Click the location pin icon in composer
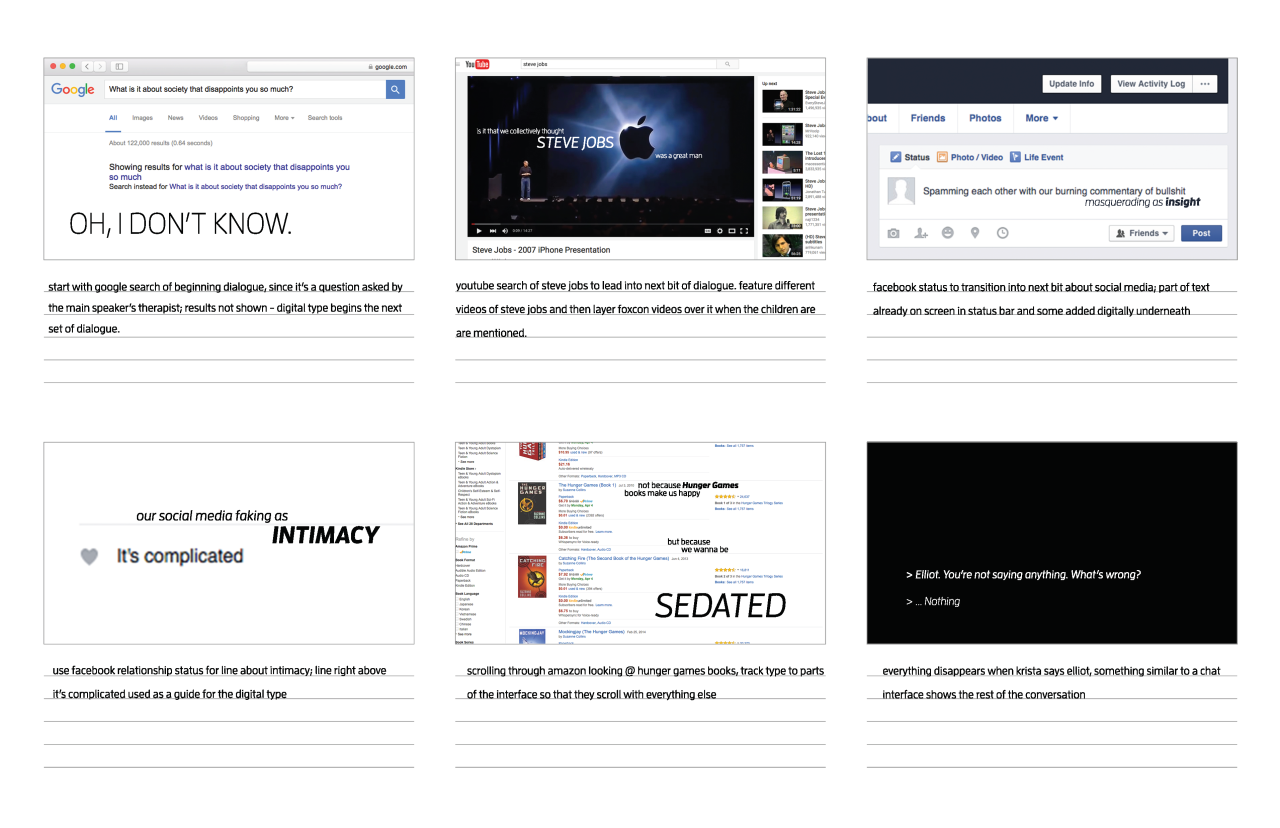The image size is (1280, 828). pos(975,233)
